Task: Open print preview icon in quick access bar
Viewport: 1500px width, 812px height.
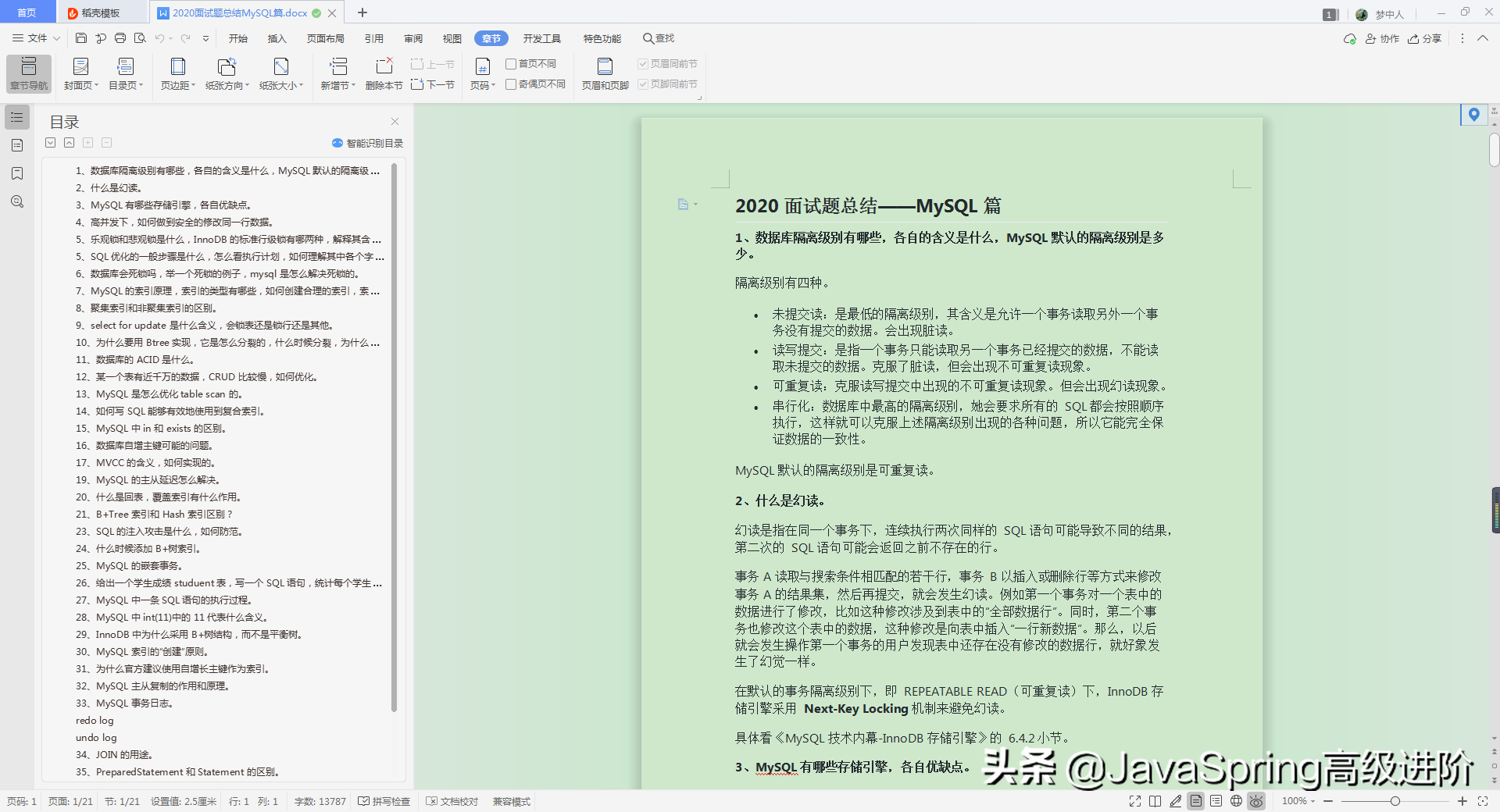Action: [x=140, y=38]
